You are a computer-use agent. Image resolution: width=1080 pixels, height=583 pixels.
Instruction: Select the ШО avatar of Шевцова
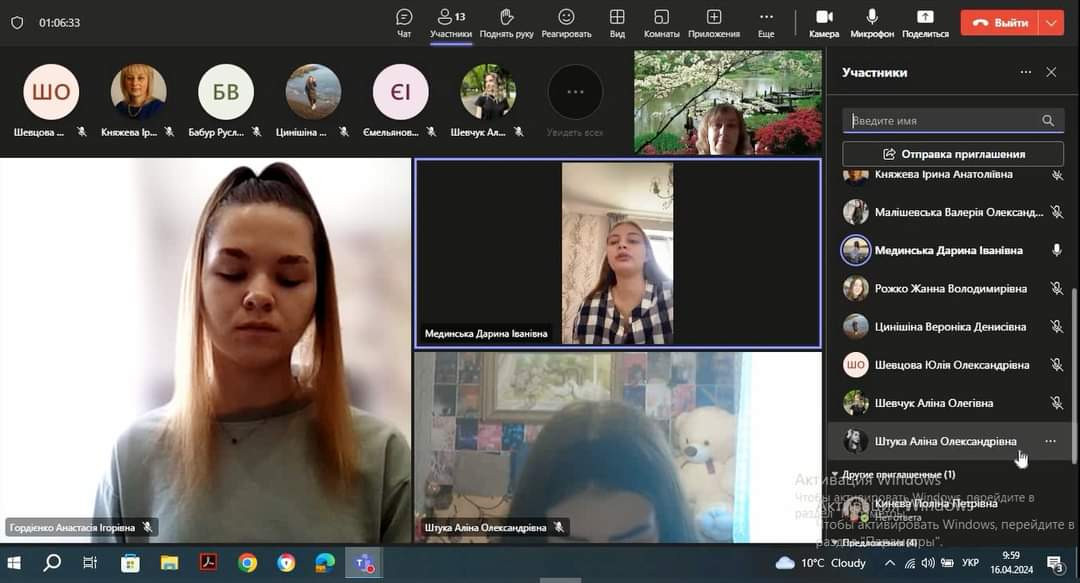pyautogui.click(x=51, y=92)
